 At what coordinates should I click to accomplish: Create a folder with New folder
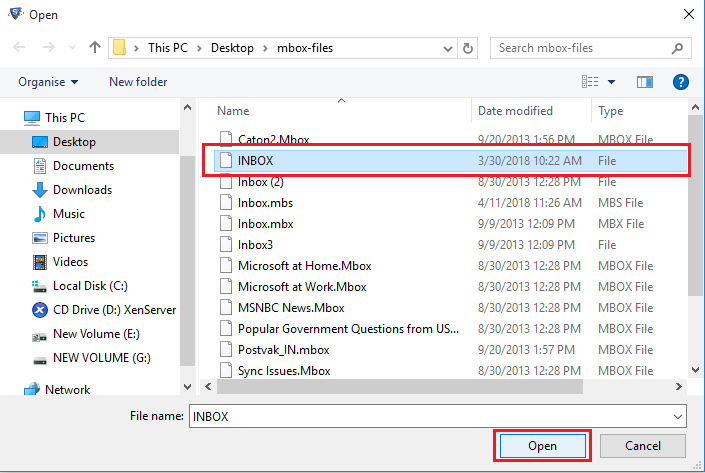click(x=138, y=82)
